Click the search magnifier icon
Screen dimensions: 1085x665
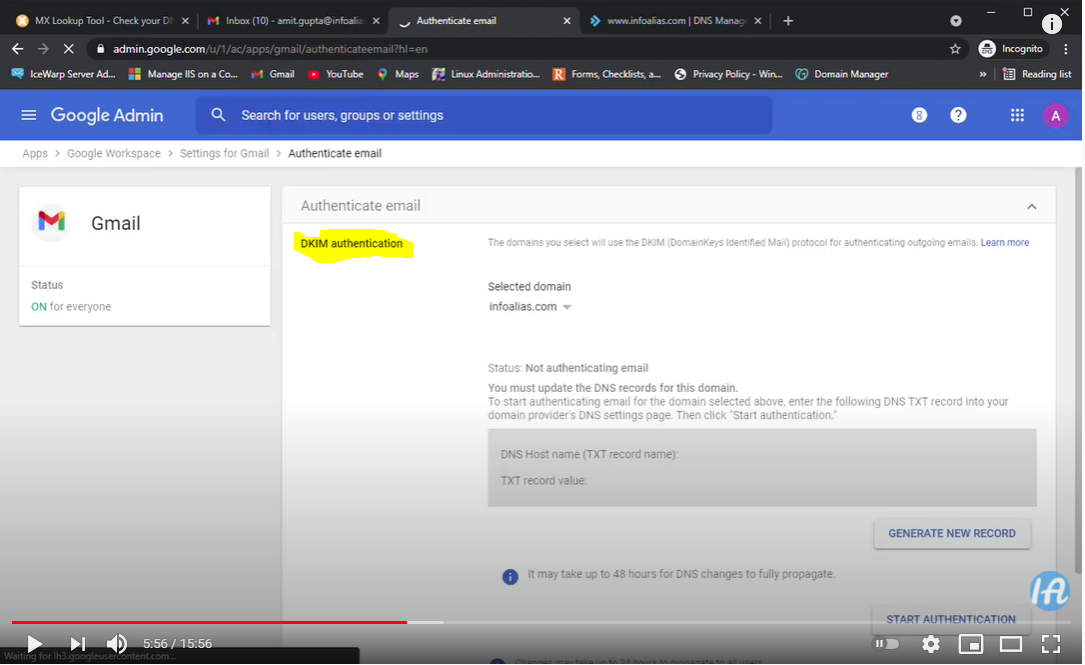pos(218,115)
